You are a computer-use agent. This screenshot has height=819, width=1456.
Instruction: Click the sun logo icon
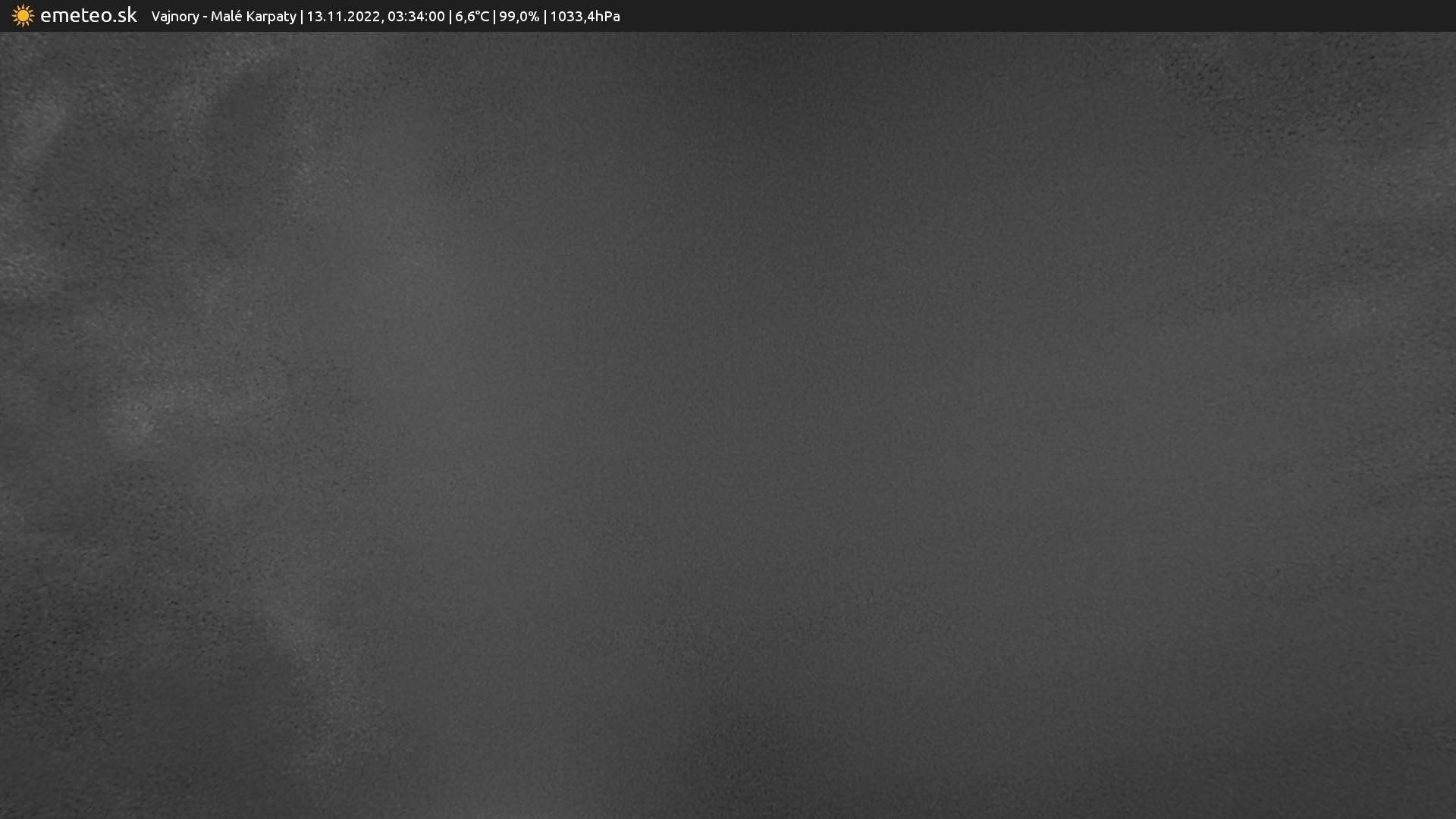23,16
